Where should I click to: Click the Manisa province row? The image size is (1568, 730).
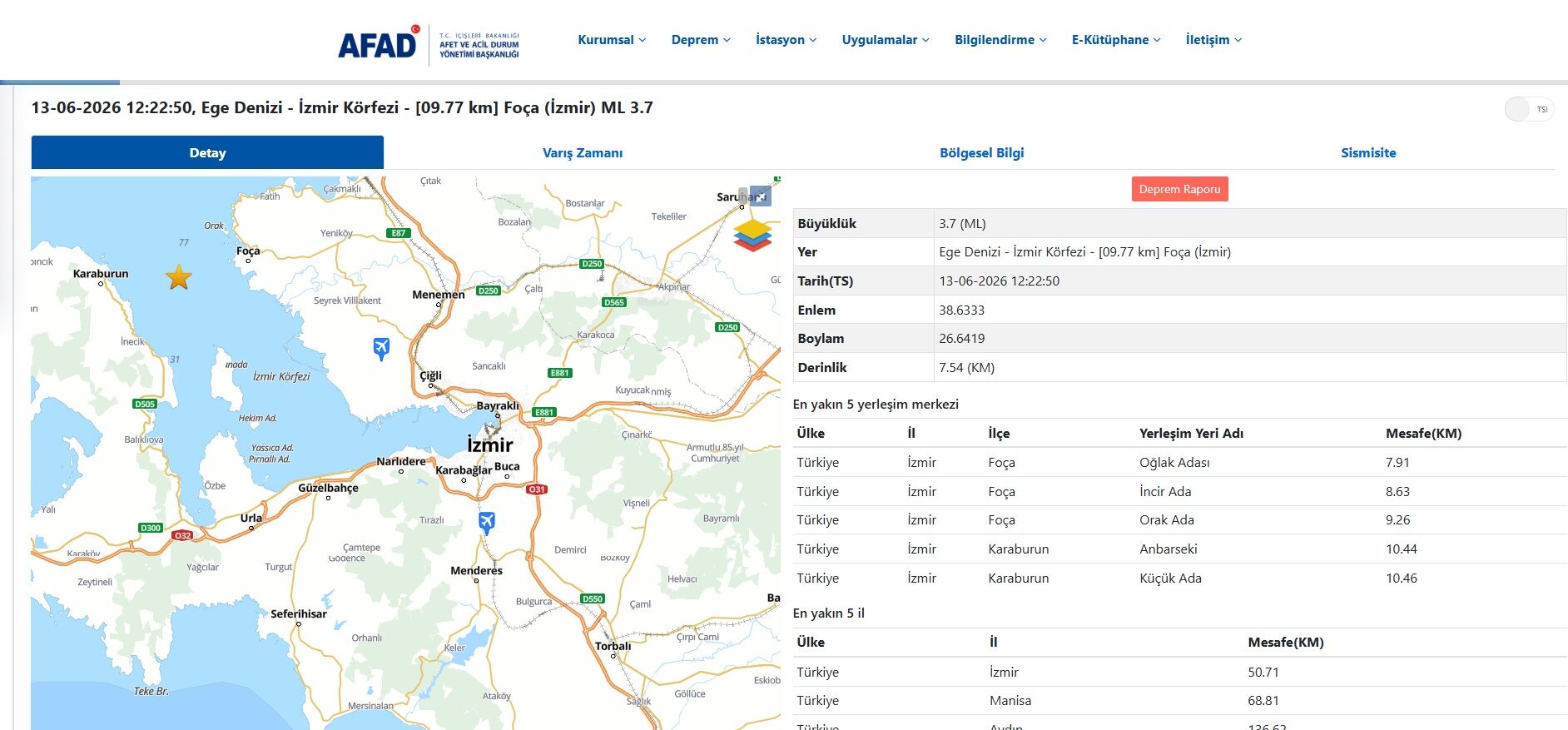click(x=1179, y=700)
